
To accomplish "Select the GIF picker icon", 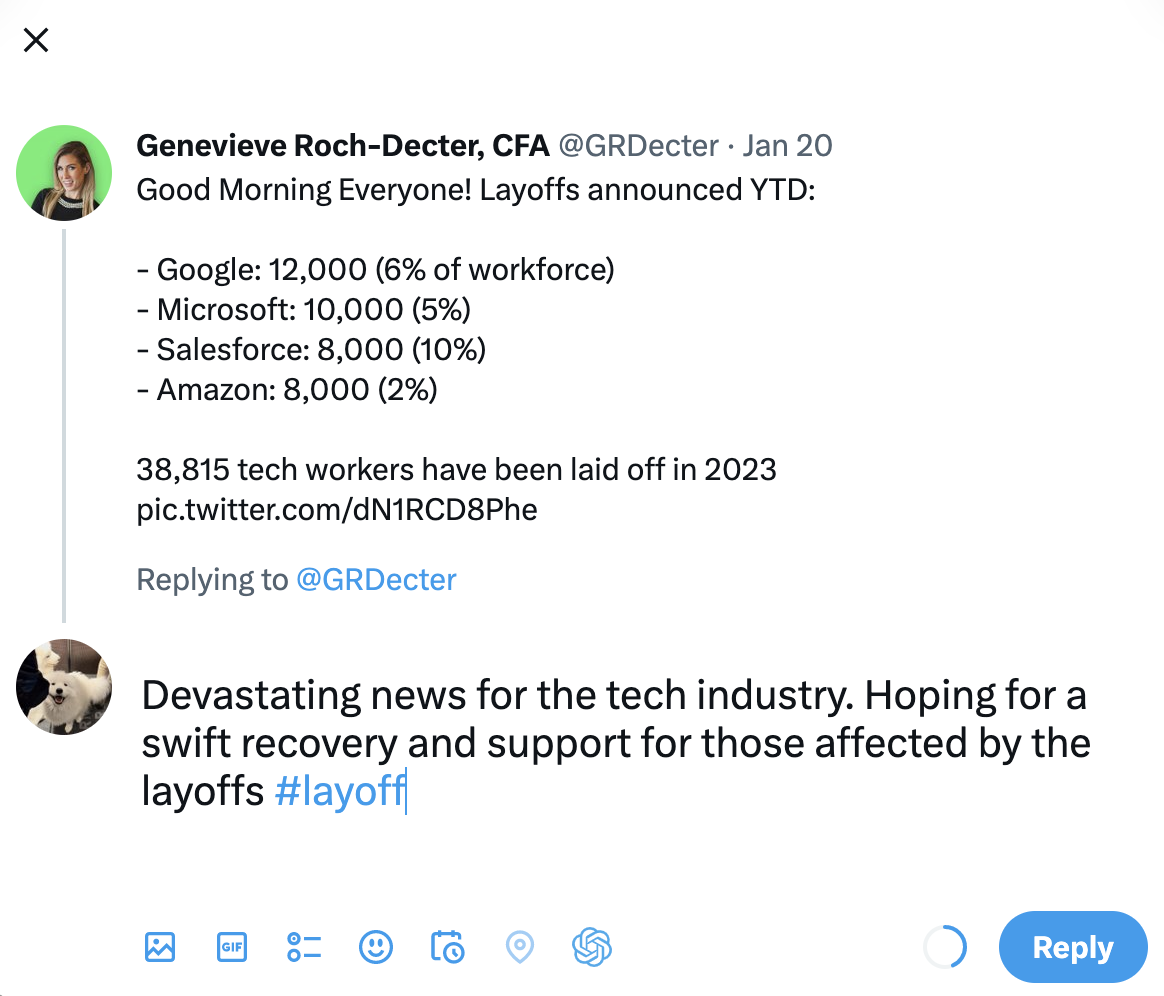I will coord(231,946).
